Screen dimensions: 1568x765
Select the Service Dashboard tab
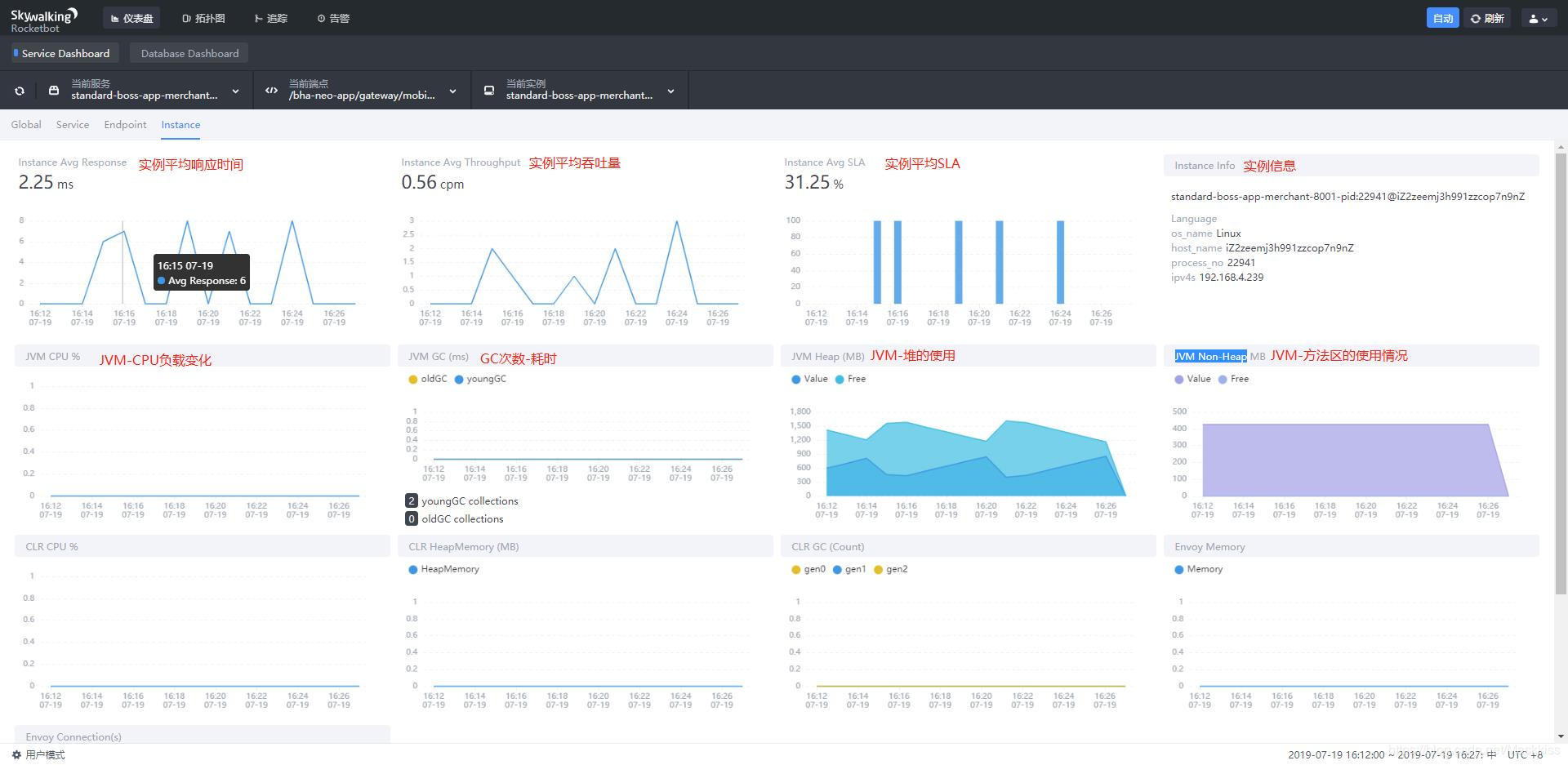[x=65, y=53]
